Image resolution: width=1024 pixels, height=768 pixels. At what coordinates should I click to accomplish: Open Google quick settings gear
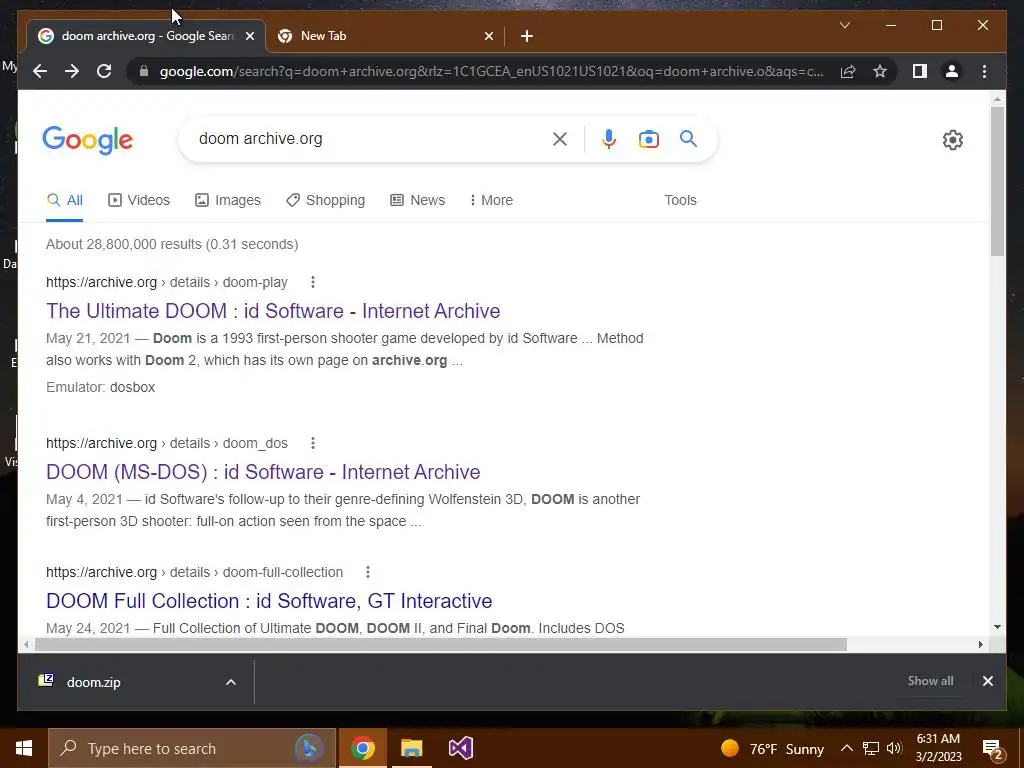click(x=953, y=140)
